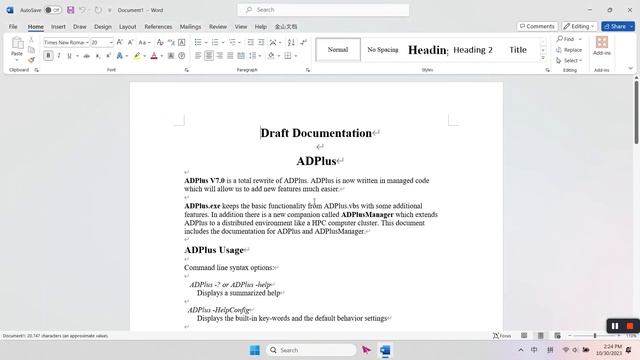Click the Strikethrough icon
The height and width of the screenshot is (360, 640).
tap(87, 56)
